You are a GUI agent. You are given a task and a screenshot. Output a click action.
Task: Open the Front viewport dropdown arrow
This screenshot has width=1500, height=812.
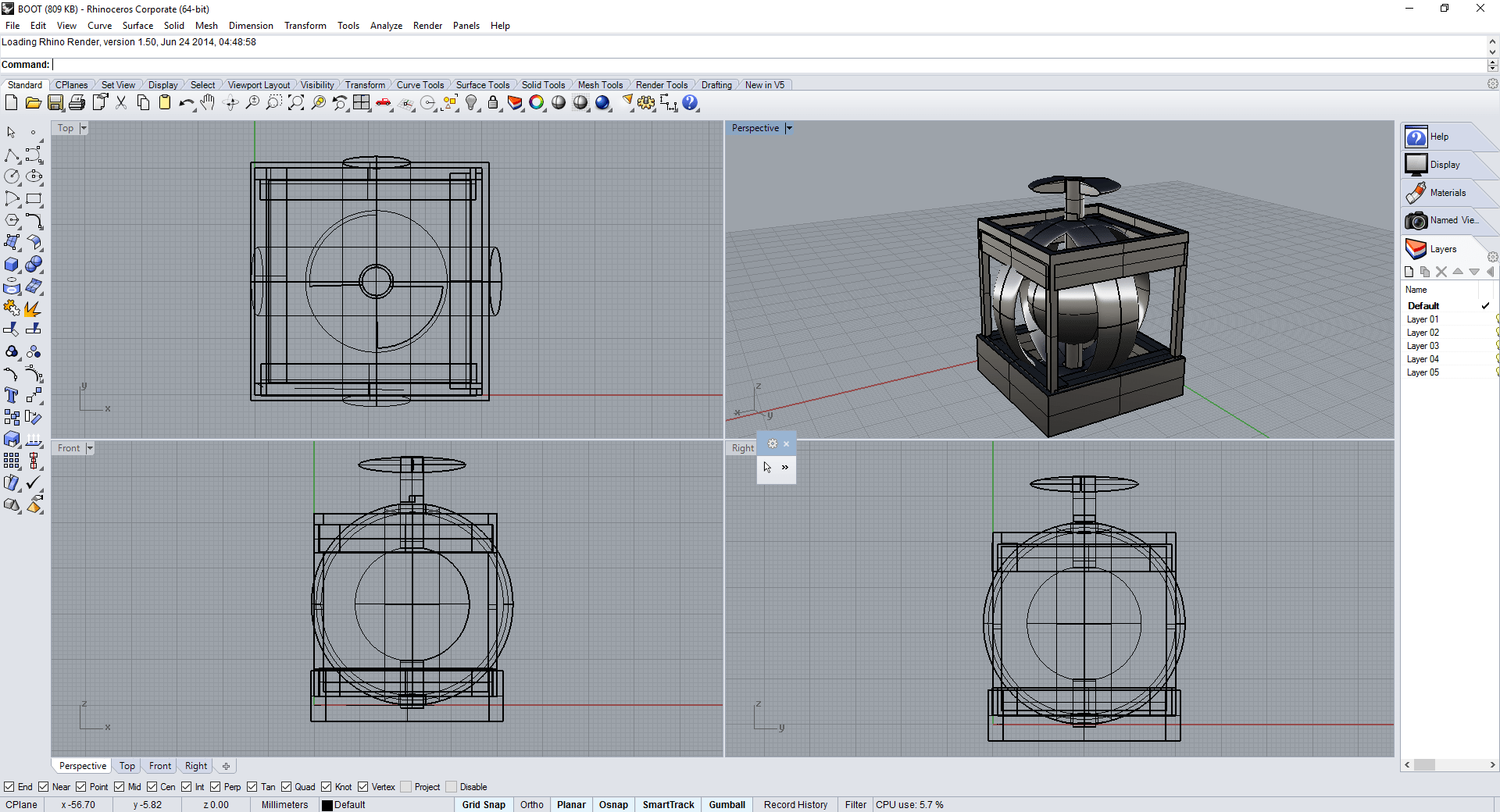(90, 448)
